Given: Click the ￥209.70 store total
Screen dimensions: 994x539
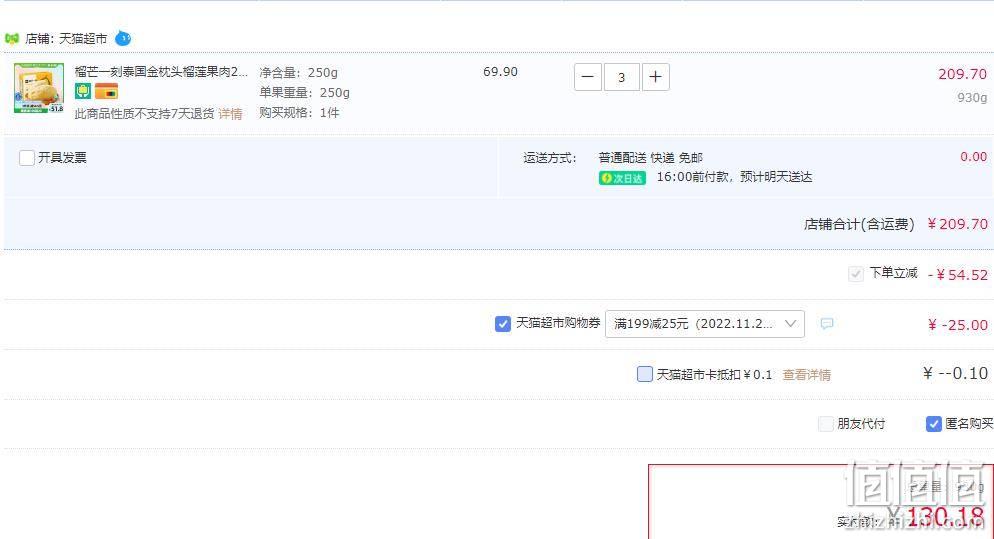Looking at the screenshot, I should click(x=957, y=224).
